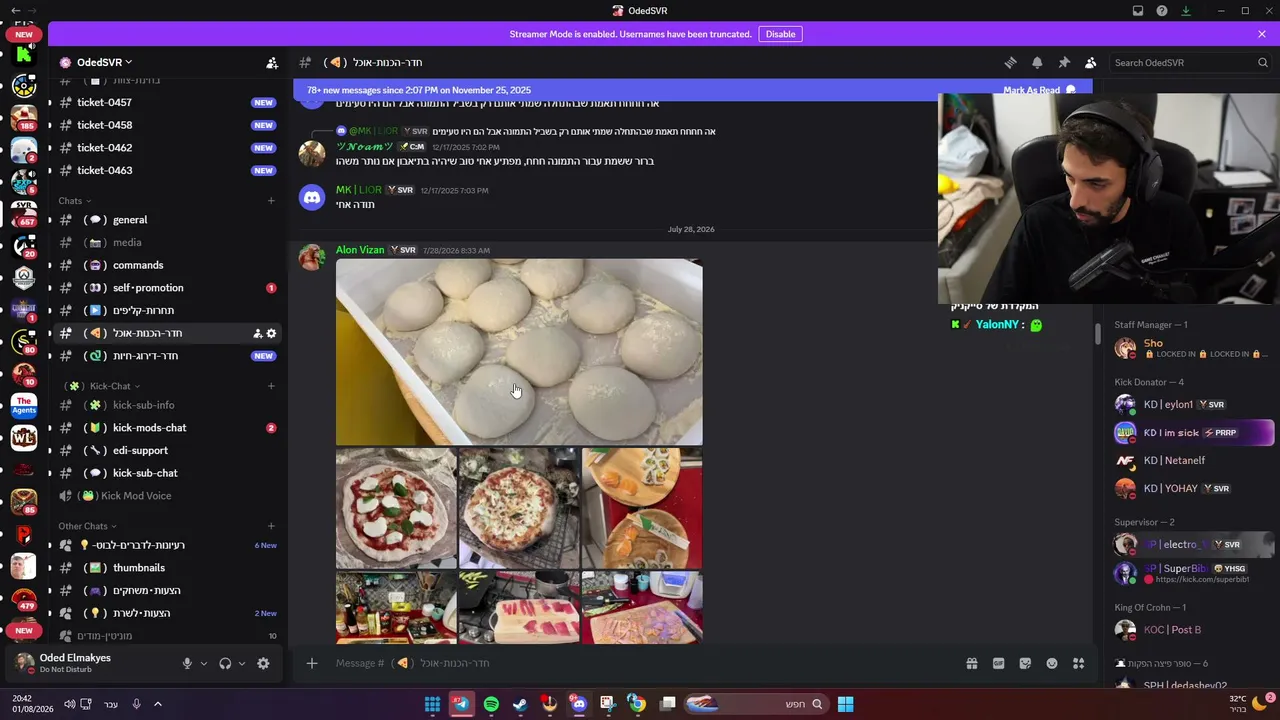Click the green download update icon
The width and height of the screenshot is (1280, 720).
click(1186, 11)
